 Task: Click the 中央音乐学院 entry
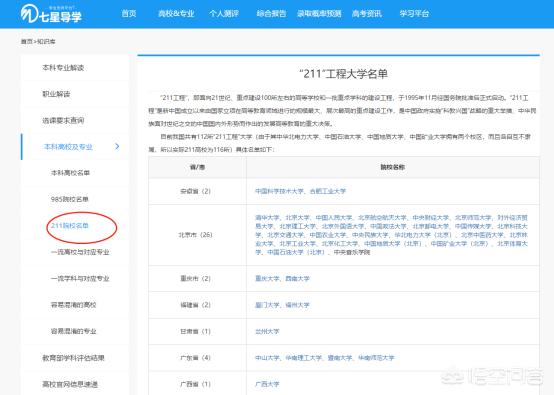point(352,252)
